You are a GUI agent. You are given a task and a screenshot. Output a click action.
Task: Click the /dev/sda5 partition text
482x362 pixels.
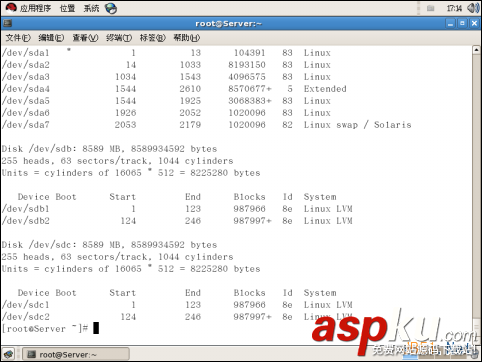coord(26,101)
